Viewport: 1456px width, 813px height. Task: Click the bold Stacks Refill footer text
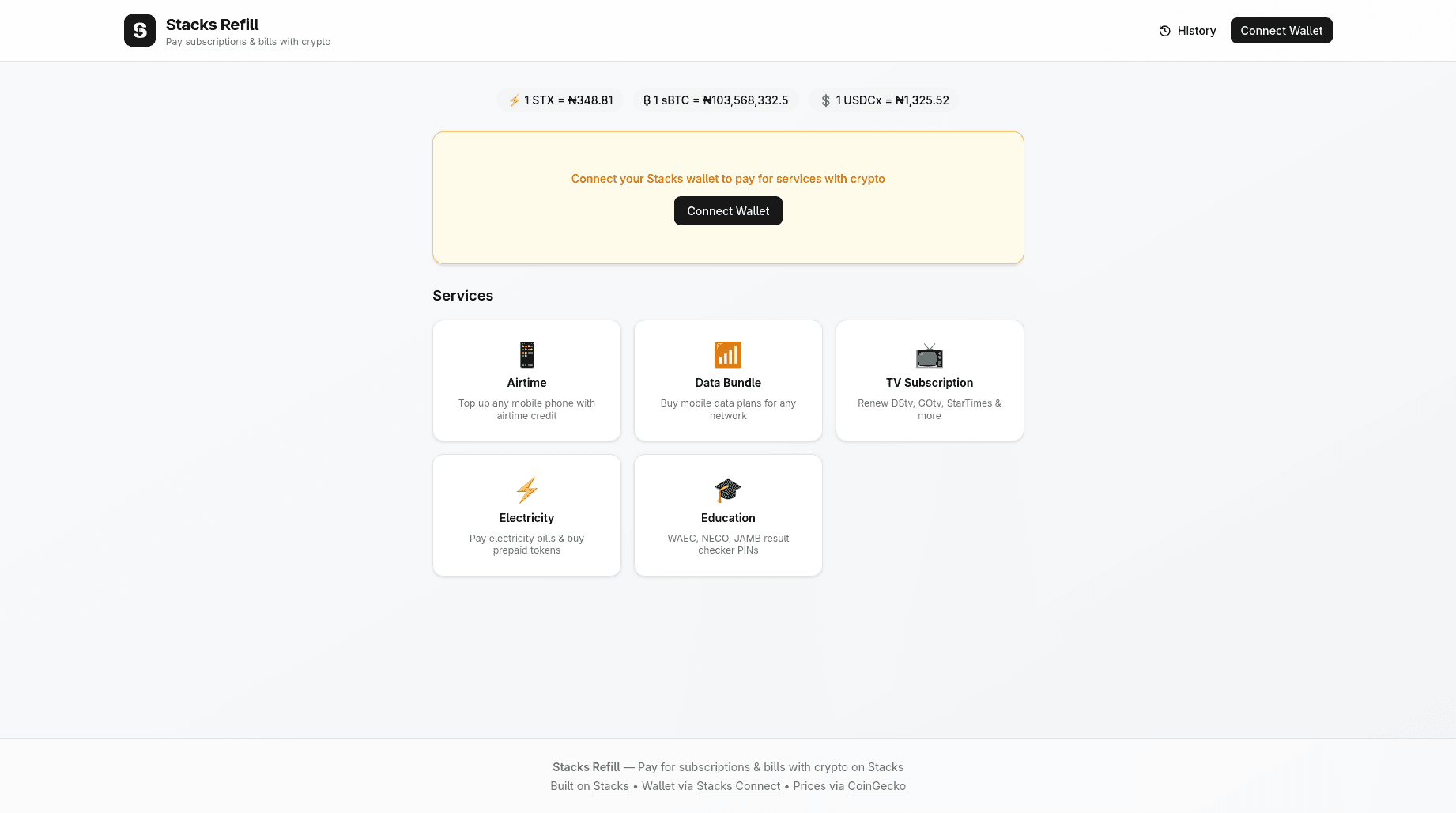click(x=587, y=767)
